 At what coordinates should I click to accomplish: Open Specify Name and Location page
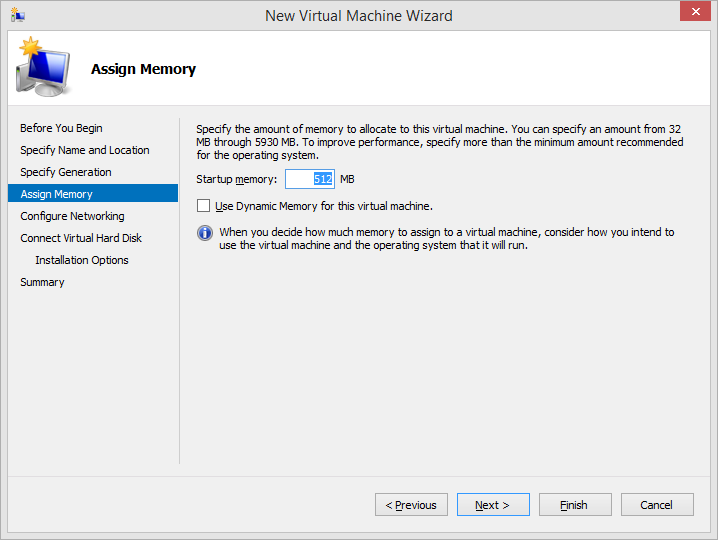85,150
